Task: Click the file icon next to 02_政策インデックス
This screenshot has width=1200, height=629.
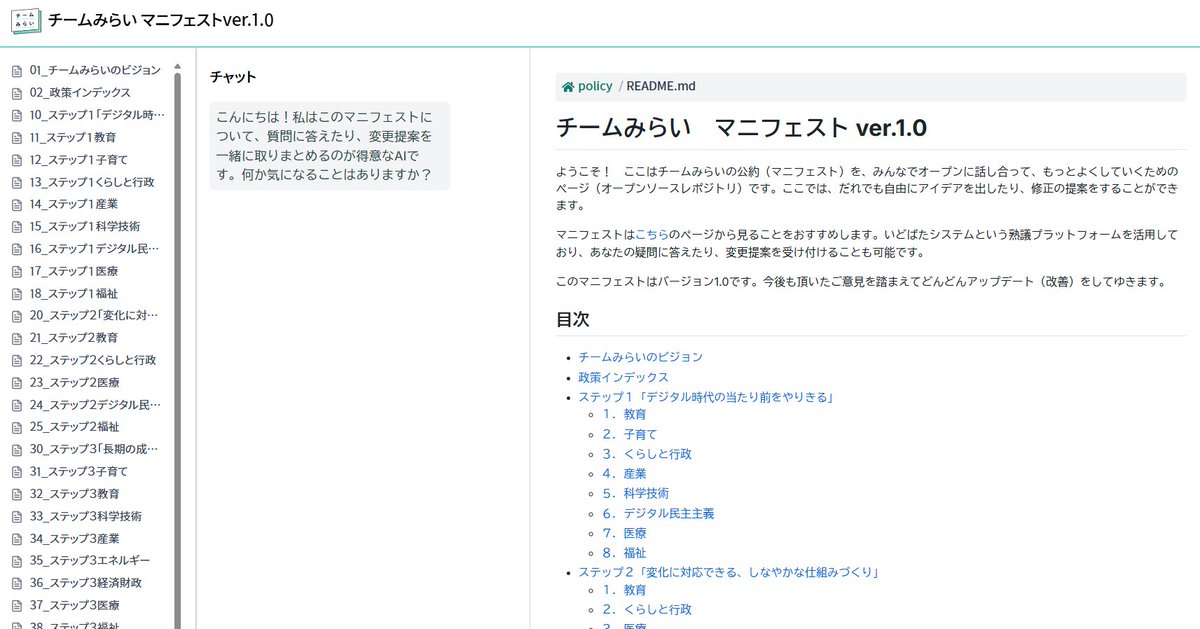Action: click(17, 92)
